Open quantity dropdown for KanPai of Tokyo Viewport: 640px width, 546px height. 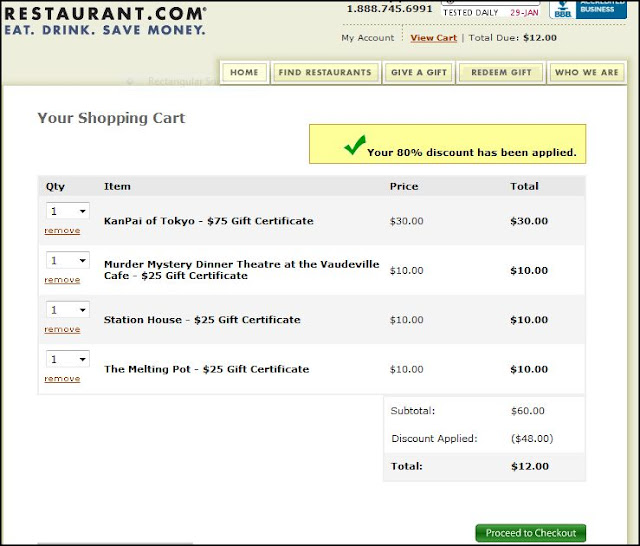(x=68, y=211)
